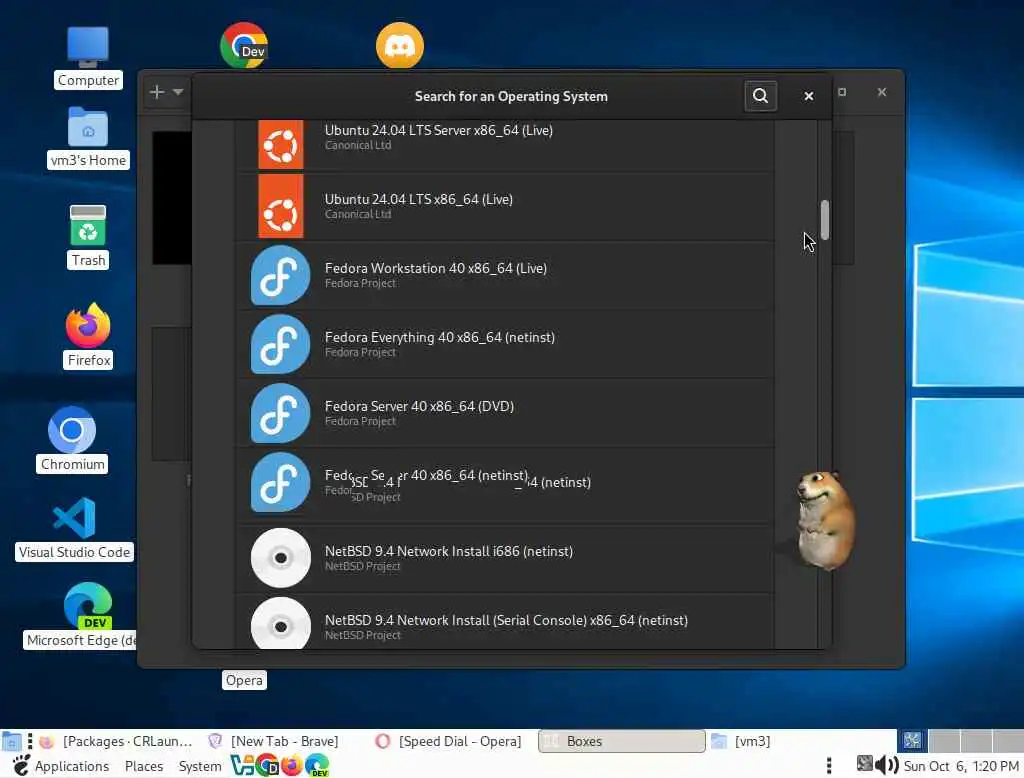Select the second workspace in the switcher
Image resolution: width=1024 pixels, height=778 pixels.
[944, 741]
